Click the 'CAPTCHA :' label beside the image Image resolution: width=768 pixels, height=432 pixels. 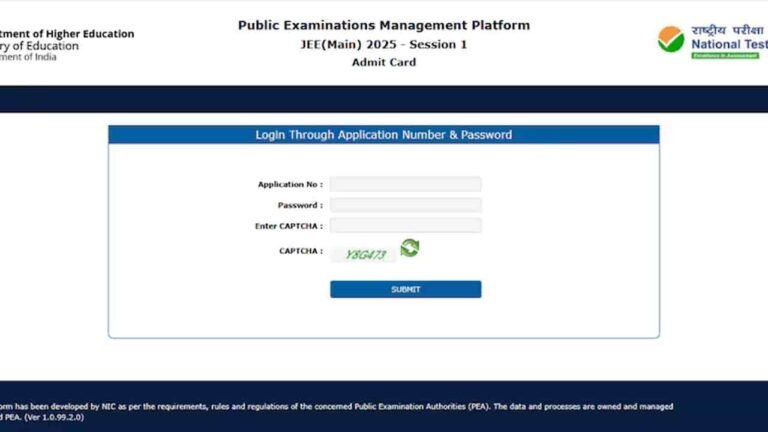coord(300,251)
